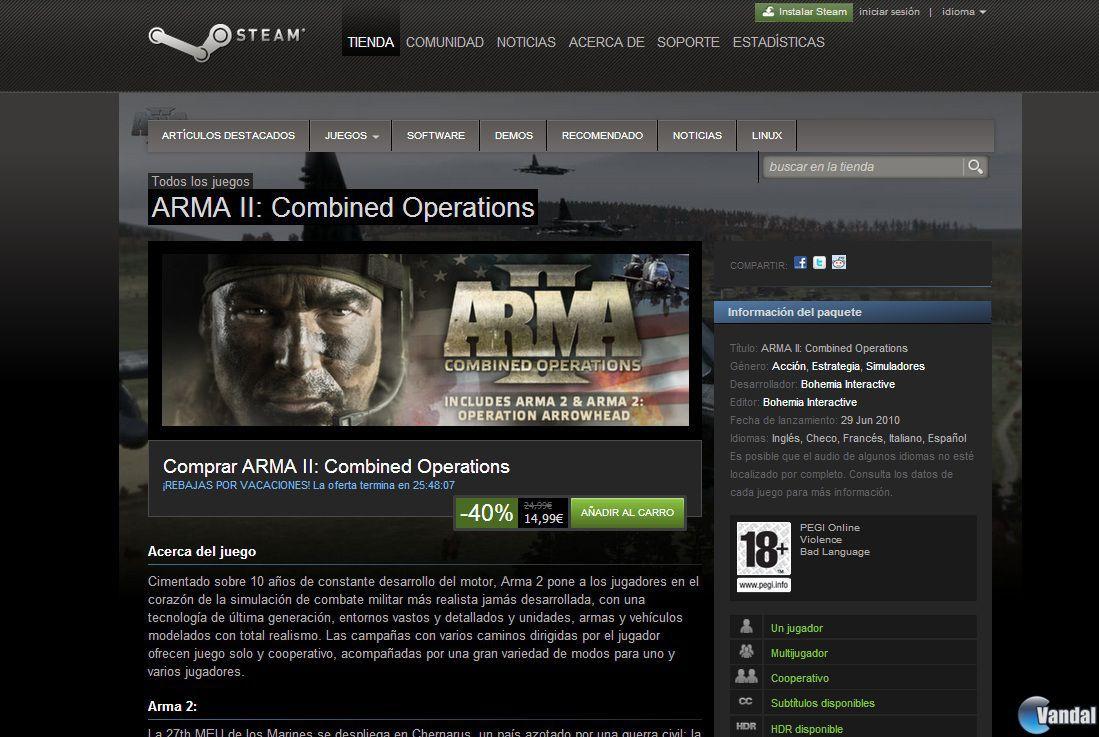1099x737 pixels.
Task: Click the -40% discount badge
Action: point(486,512)
